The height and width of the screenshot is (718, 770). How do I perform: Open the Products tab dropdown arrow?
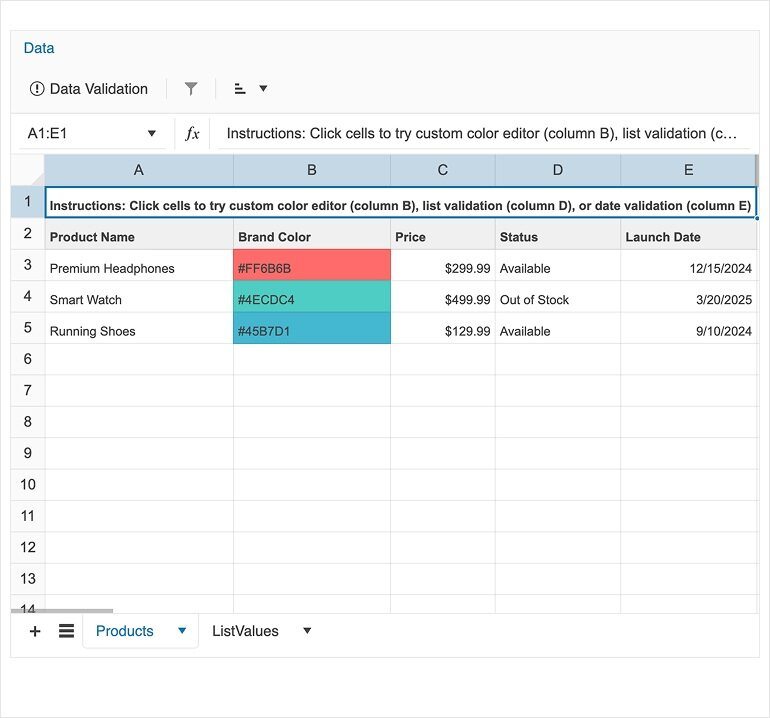(x=182, y=631)
